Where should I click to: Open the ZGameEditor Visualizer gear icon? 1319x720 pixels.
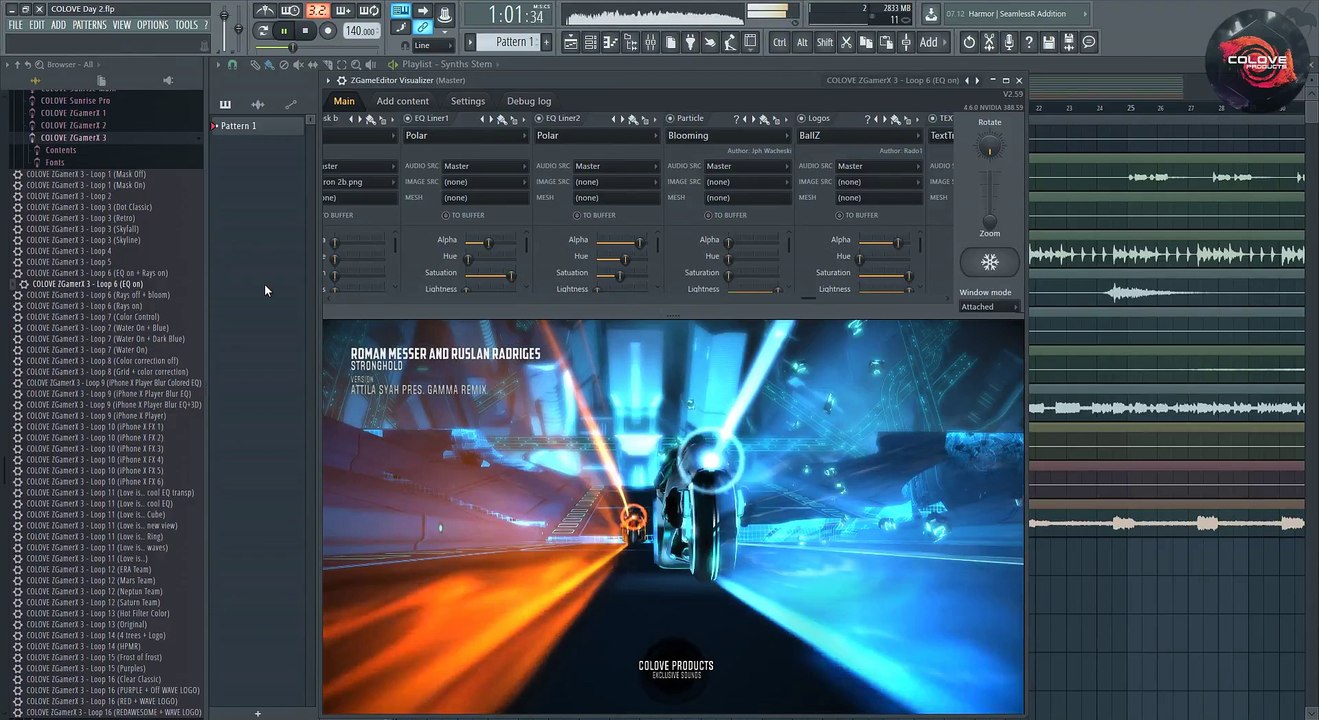pos(342,80)
